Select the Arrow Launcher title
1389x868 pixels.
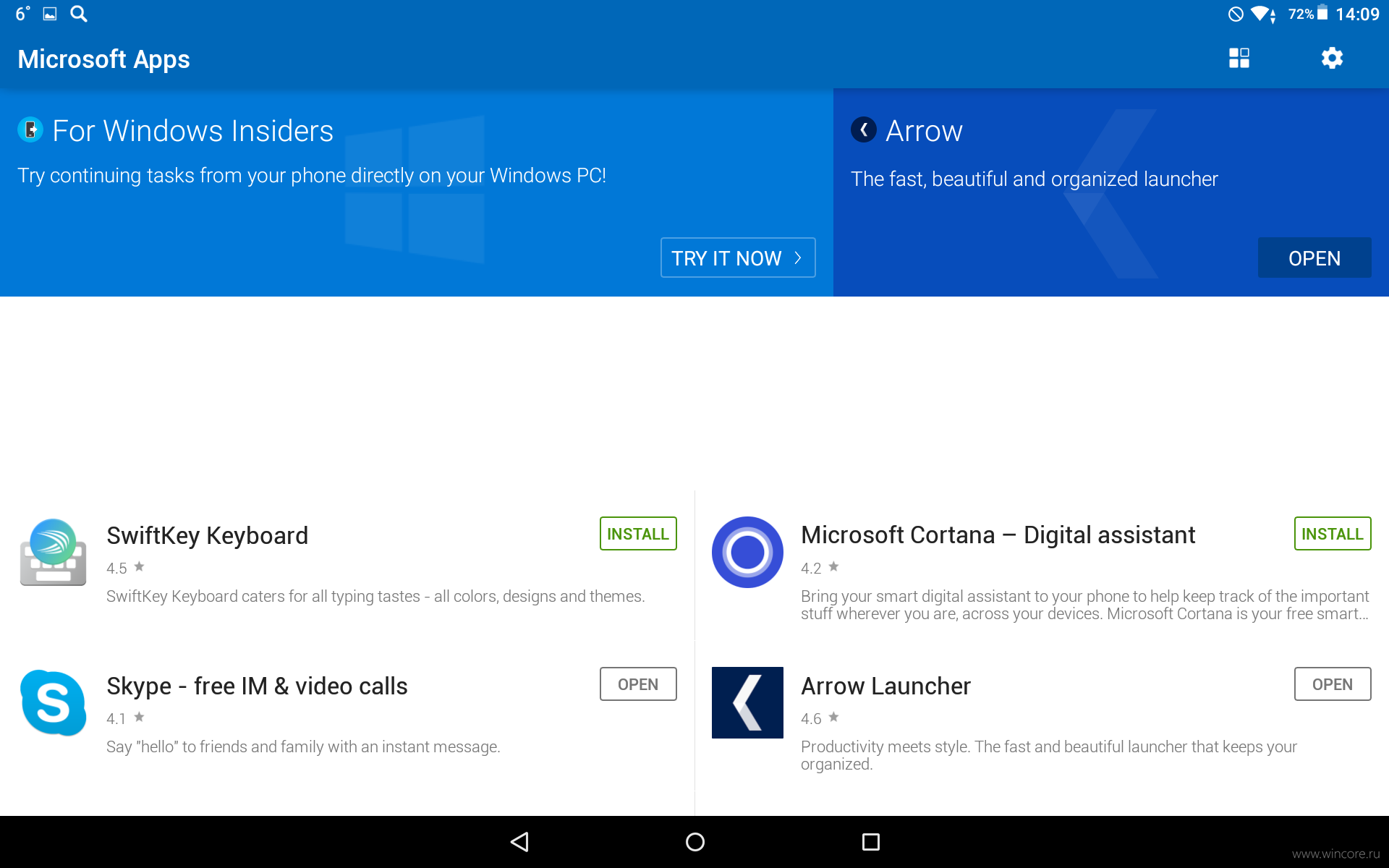(885, 686)
